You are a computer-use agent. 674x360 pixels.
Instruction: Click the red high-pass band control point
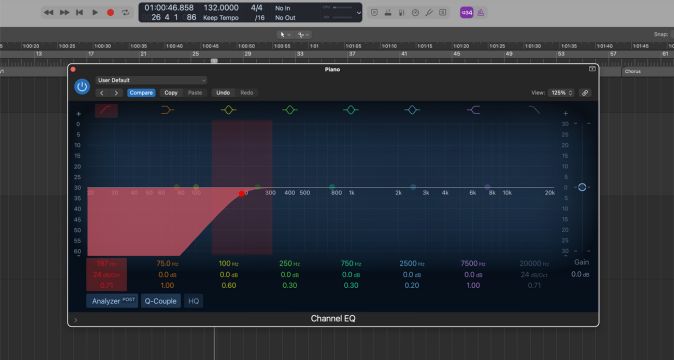pyautogui.click(x=242, y=194)
